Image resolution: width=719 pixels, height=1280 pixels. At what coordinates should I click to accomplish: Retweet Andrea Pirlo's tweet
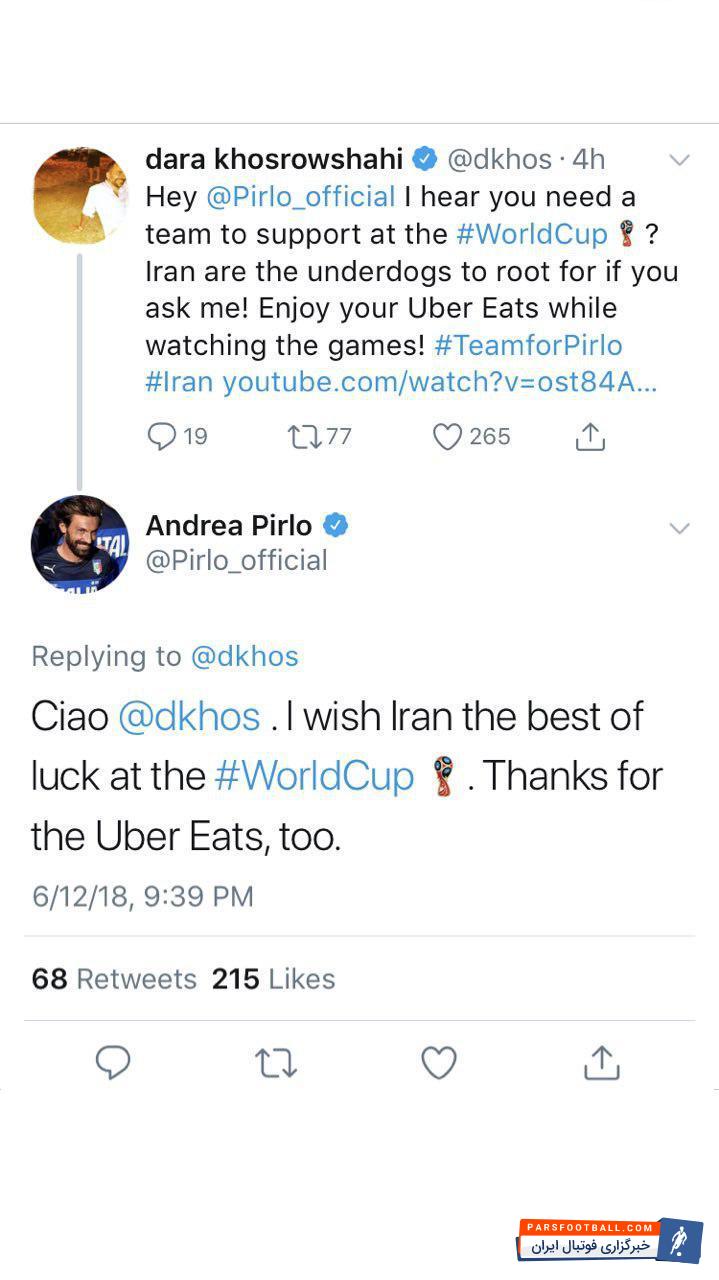click(276, 1063)
